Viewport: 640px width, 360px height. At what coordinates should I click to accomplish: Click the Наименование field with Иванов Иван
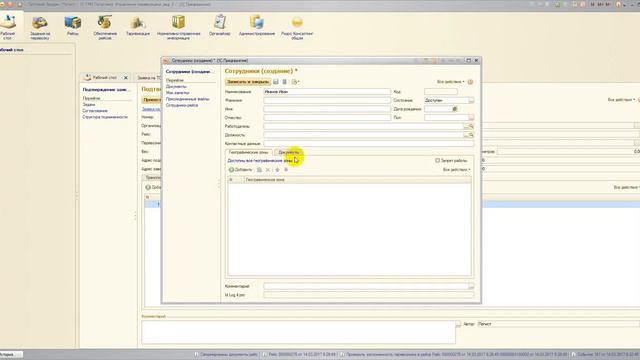[x=327, y=92]
